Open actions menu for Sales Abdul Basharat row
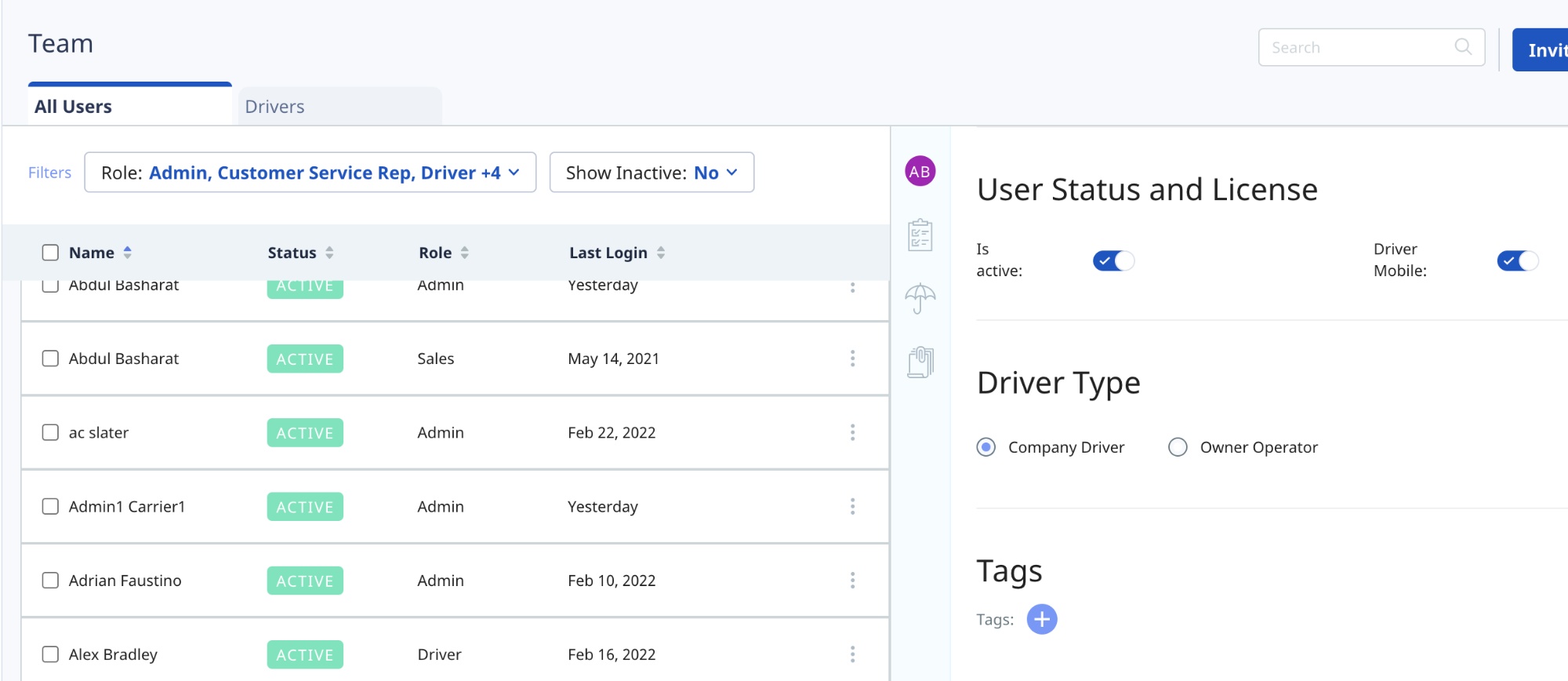The height and width of the screenshot is (681, 1568). tap(852, 359)
